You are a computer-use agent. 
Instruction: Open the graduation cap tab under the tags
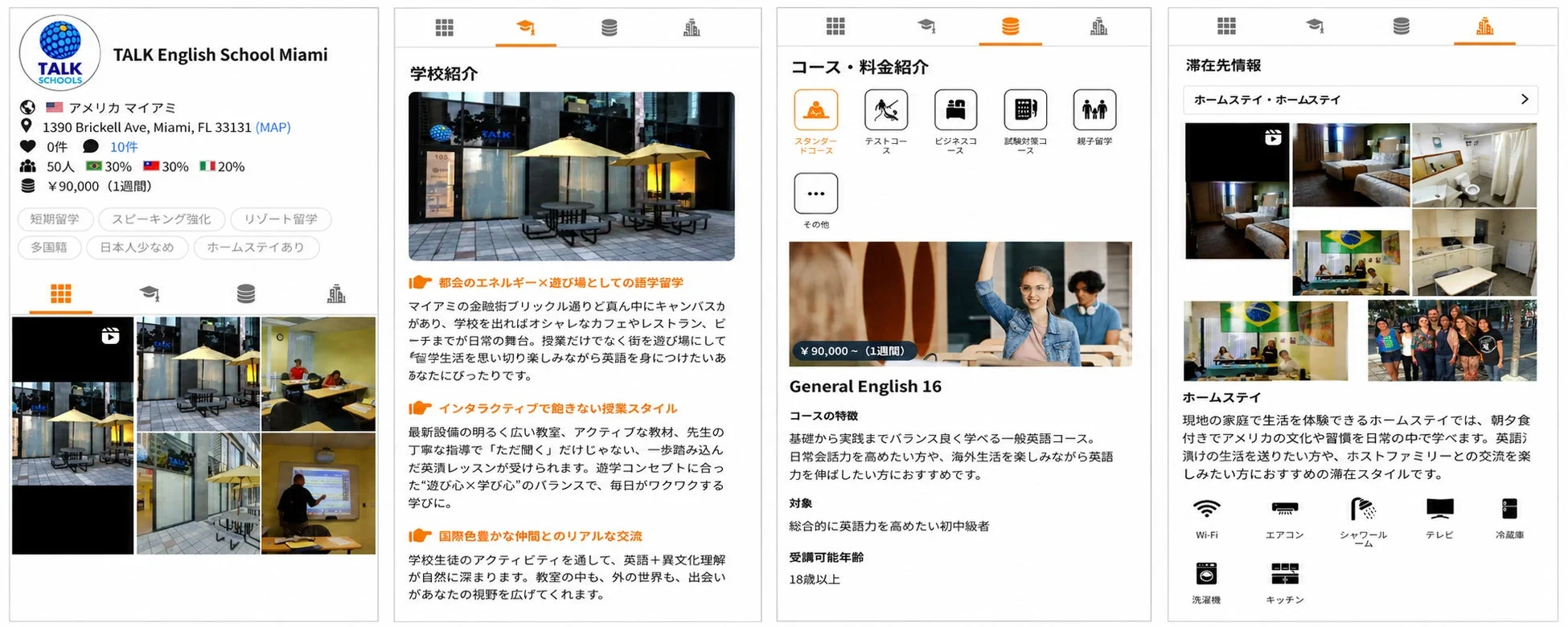(150, 293)
